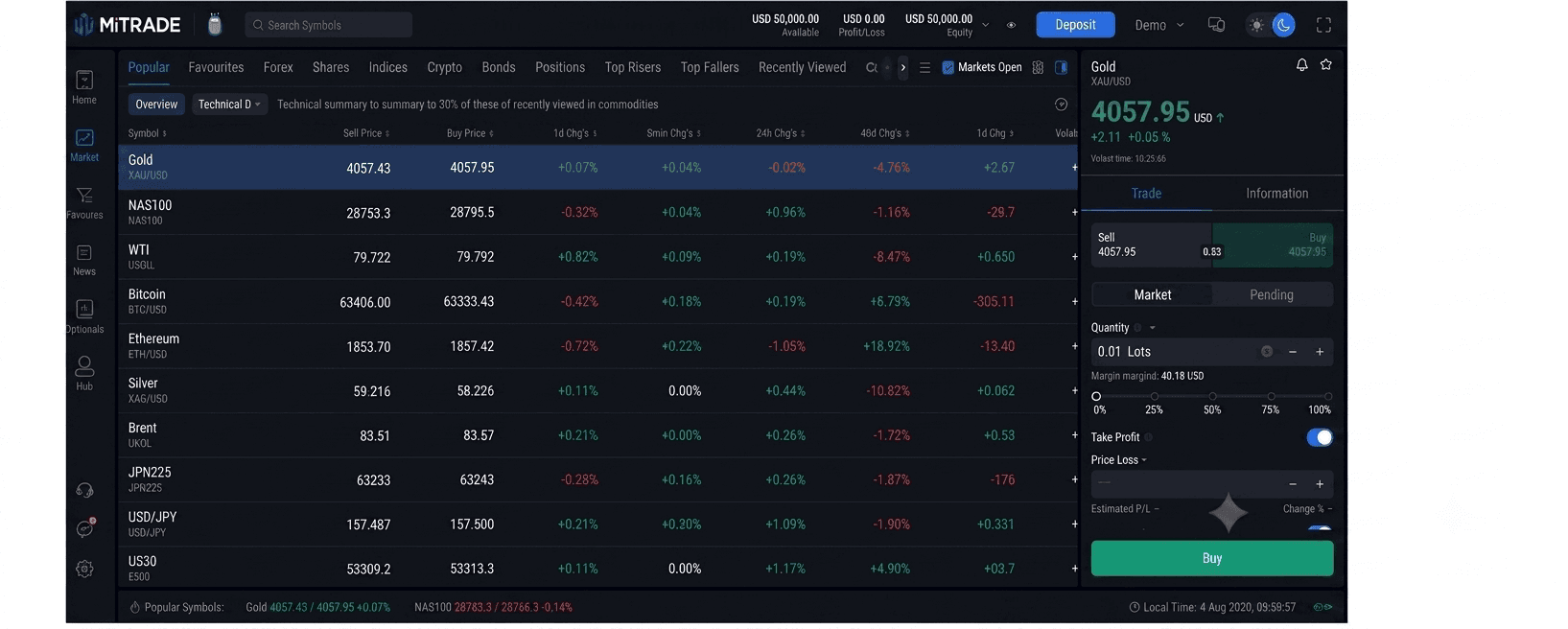Sort by the Sell Price column
The width and height of the screenshot is (1568, 629).
366,133
